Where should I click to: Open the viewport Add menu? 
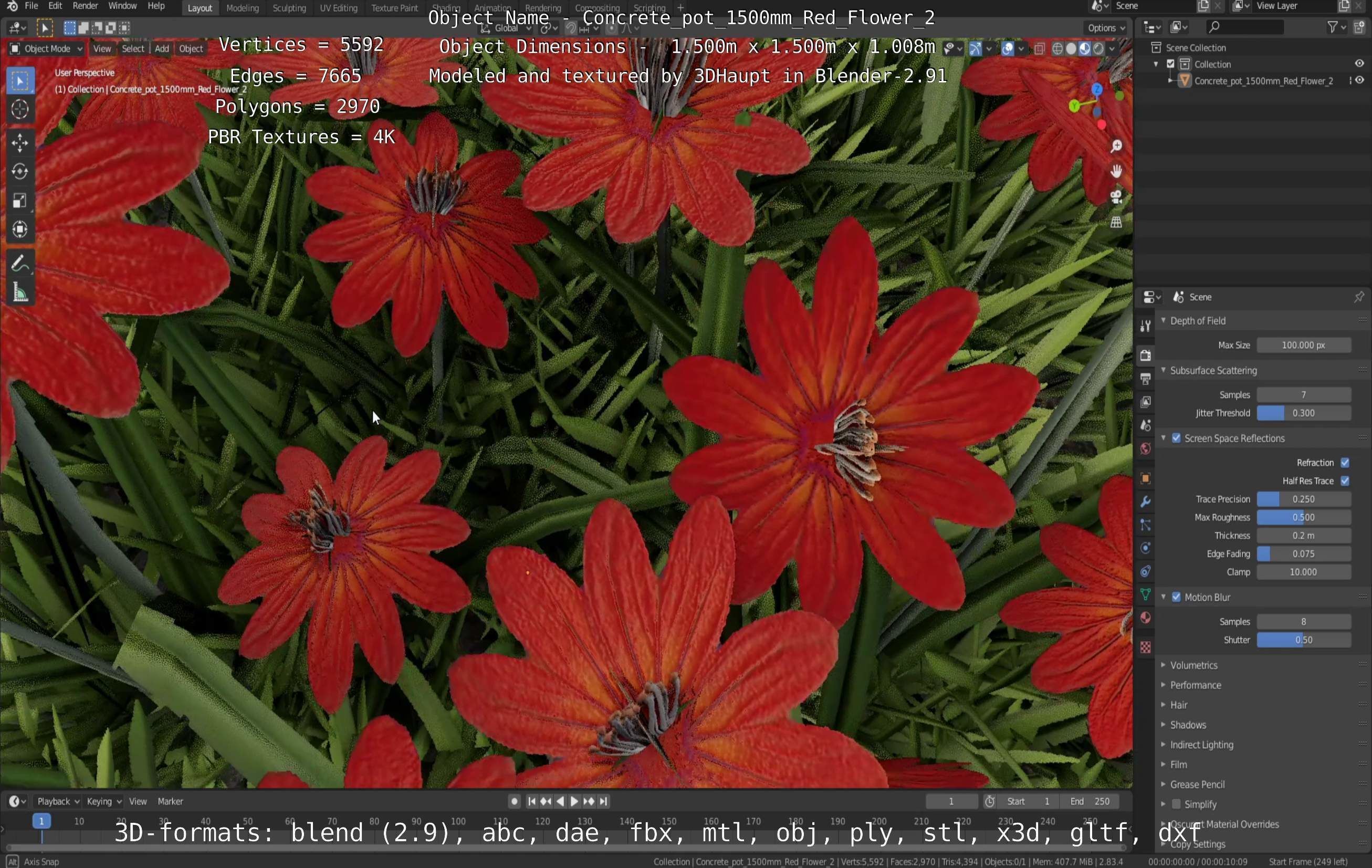(162, 48)
